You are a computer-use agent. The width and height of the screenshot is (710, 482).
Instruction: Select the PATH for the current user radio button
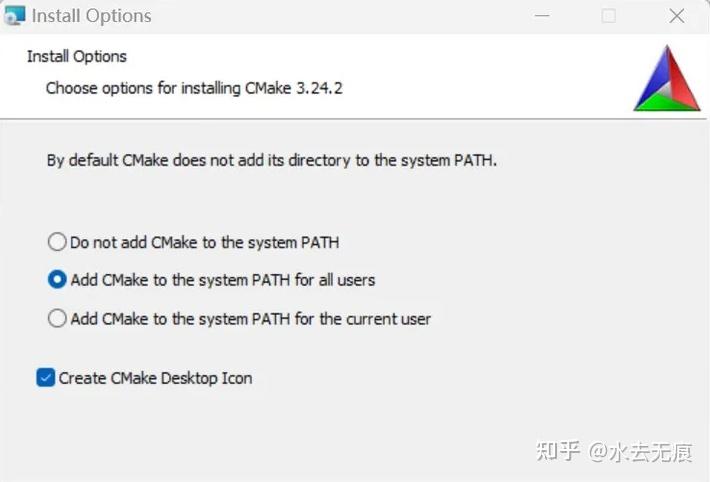[57, 318]
